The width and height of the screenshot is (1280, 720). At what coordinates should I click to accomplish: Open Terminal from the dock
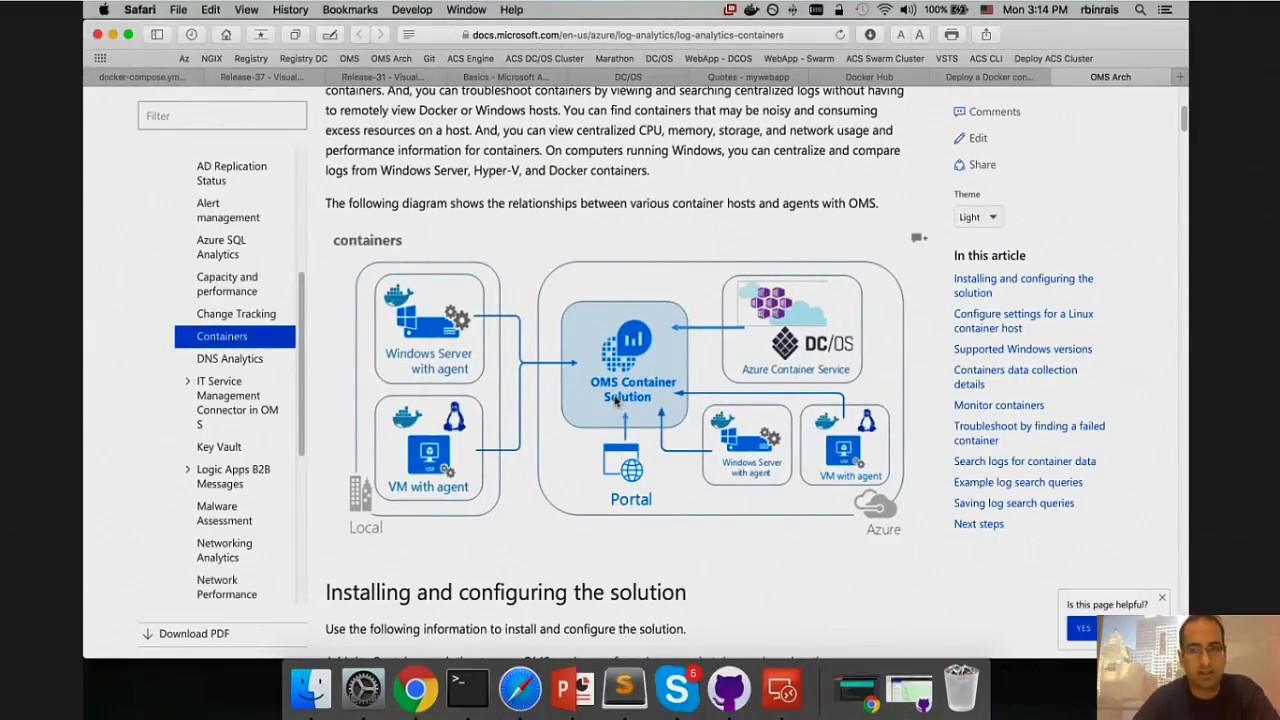[x=467, y=688]
